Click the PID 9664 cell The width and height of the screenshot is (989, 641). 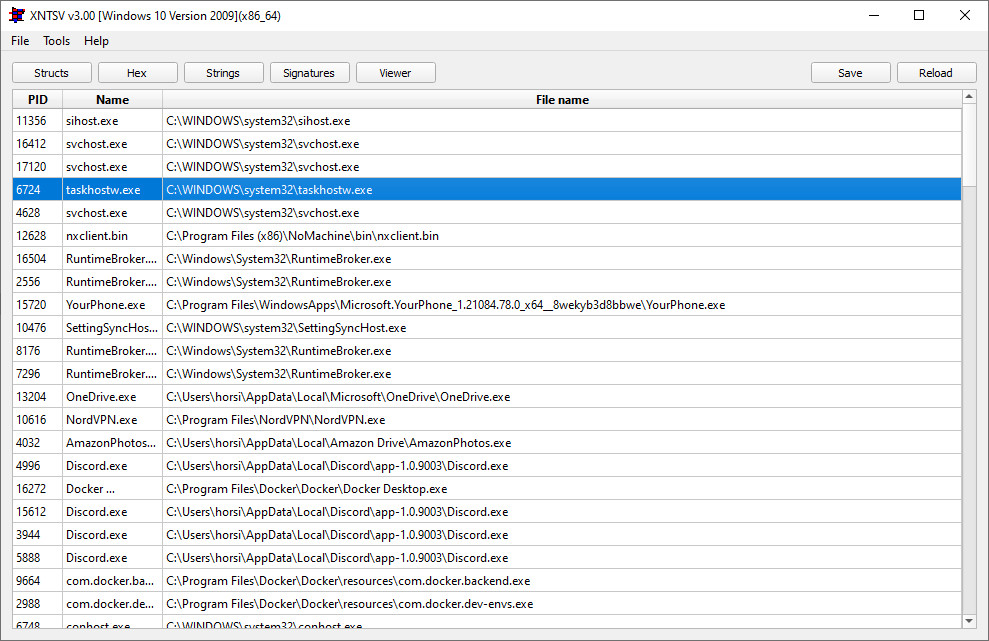coord(38,581)
